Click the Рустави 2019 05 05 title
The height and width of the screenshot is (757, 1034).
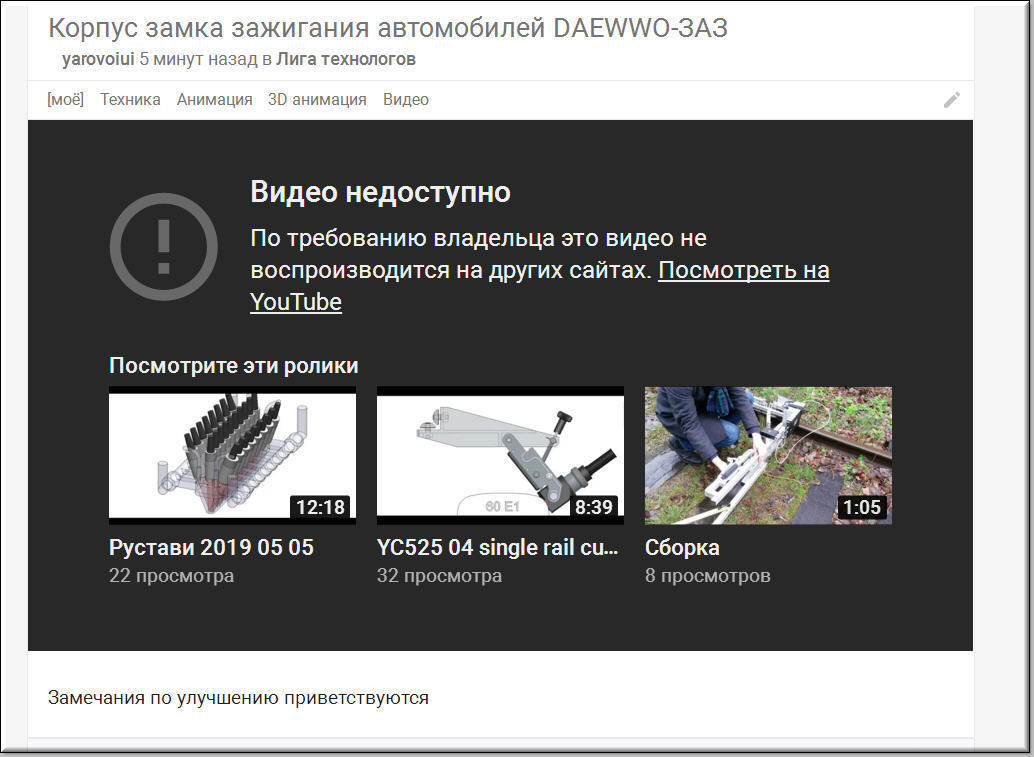point(211,548)
